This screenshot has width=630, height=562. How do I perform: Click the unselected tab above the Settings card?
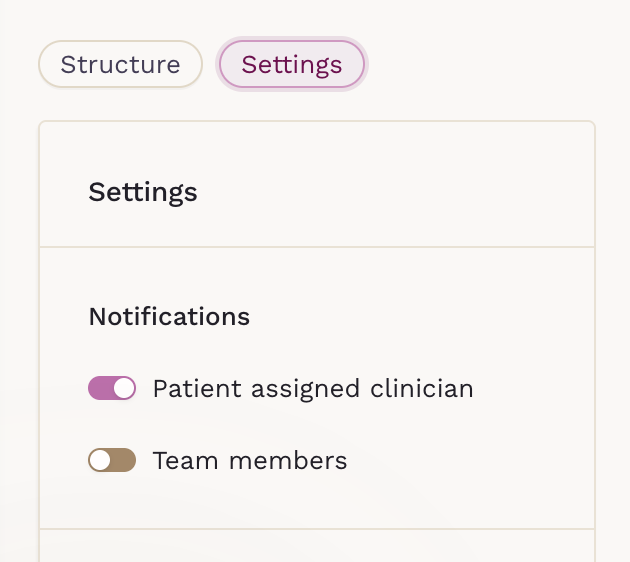tap(120, 65)
